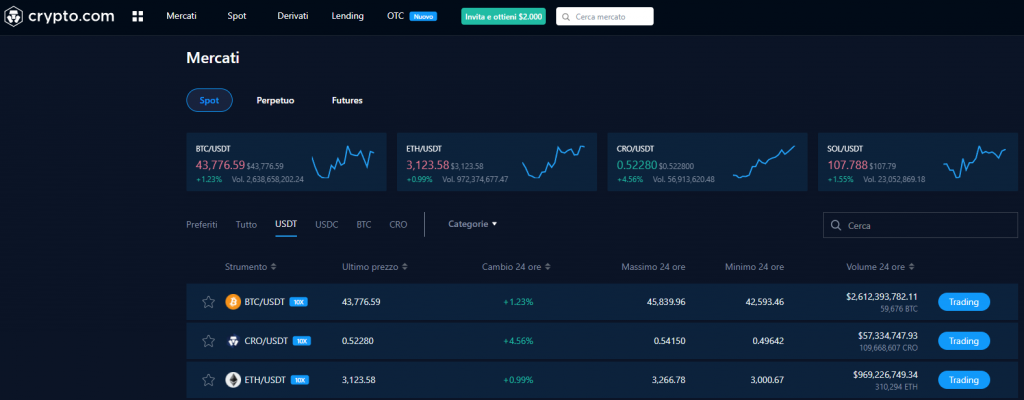This screenshot has height=400, width=1024.
Task: Click the $2,612,393,782.11 volume value
Action: pos(882,297)
